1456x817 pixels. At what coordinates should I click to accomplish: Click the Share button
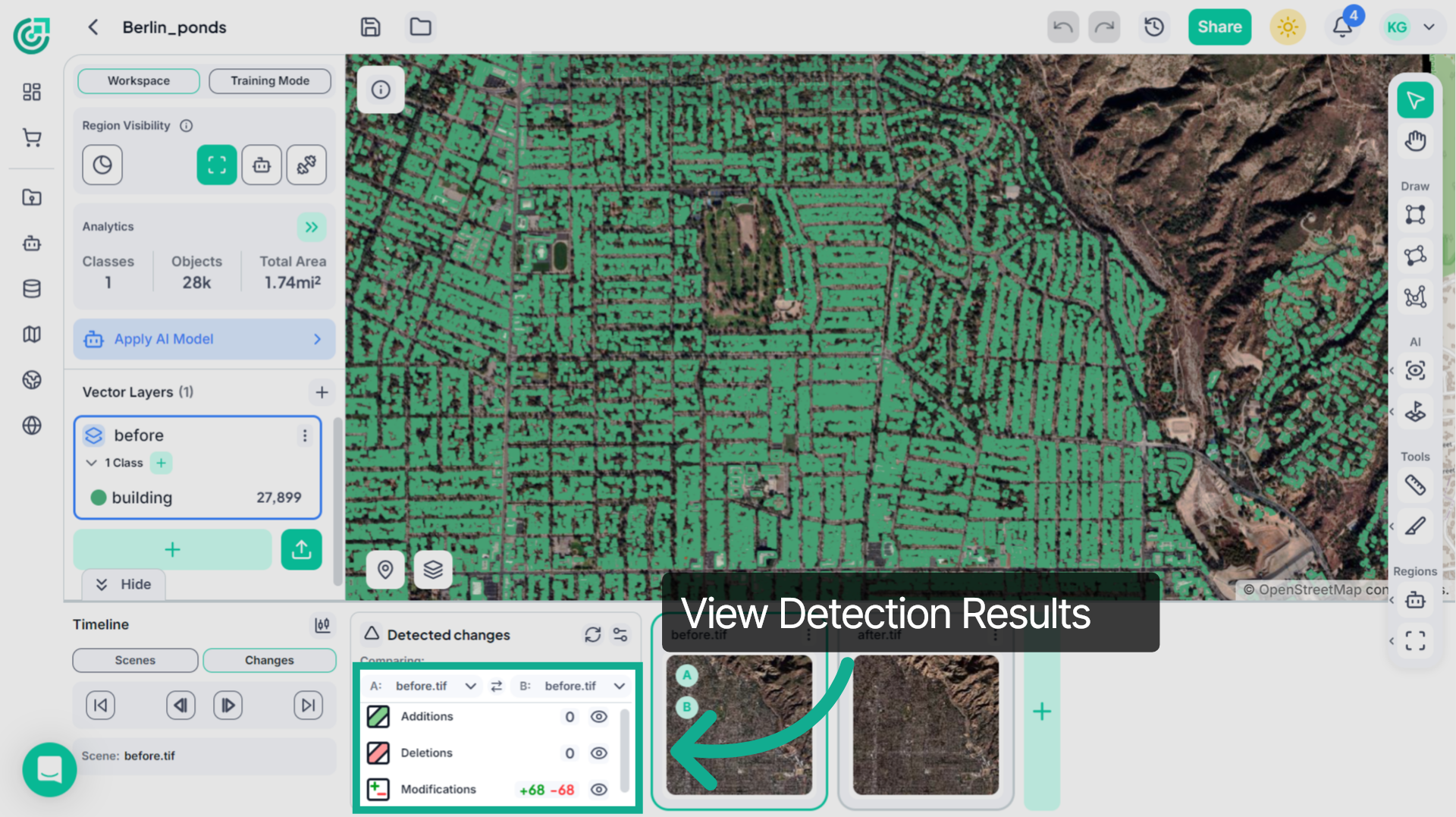(x=1219, y=27)
